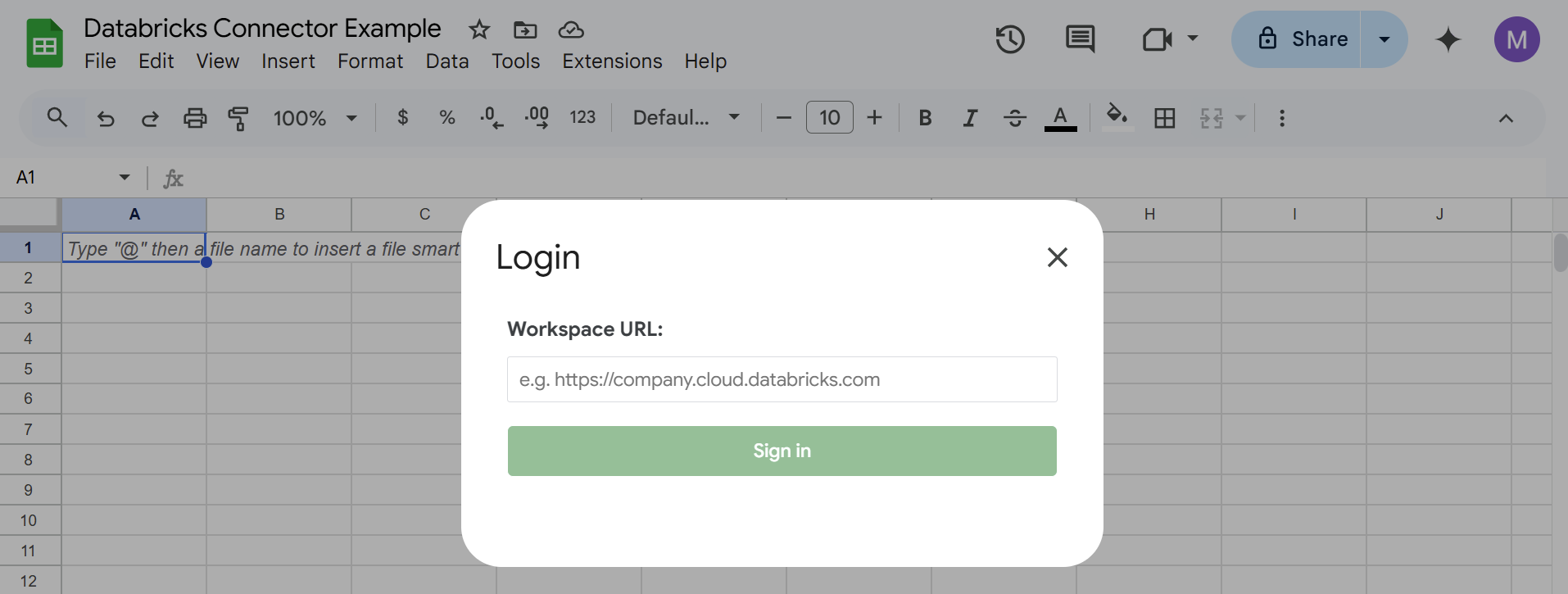Viewport: 1568px width, 594px height.
Task: Toggle bold formatting
Action: [925, 118]
